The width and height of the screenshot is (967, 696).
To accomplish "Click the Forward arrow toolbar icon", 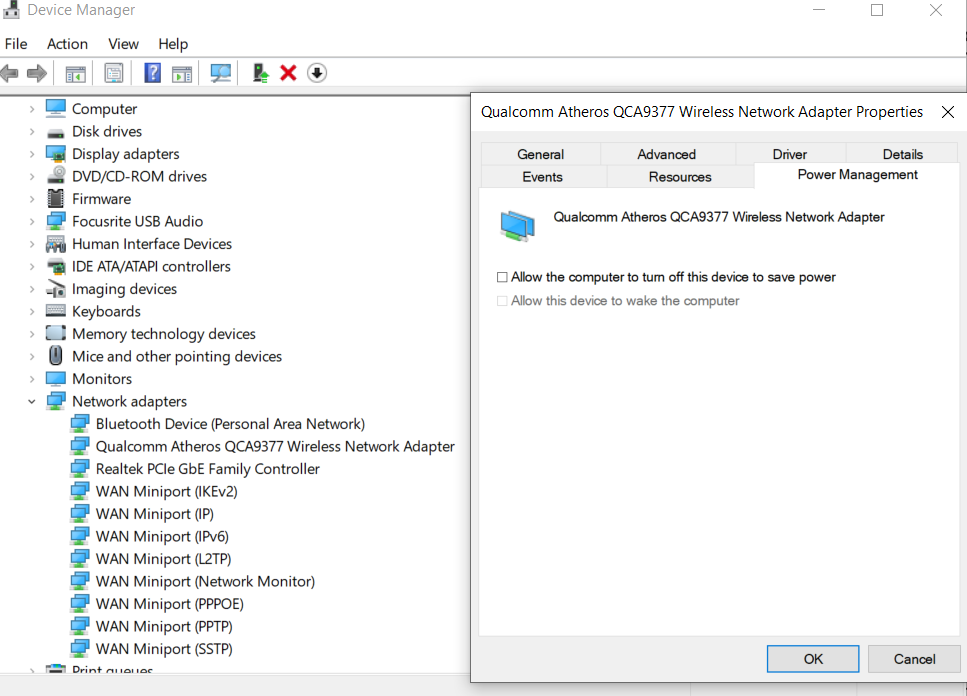I will tap(37, 73).
